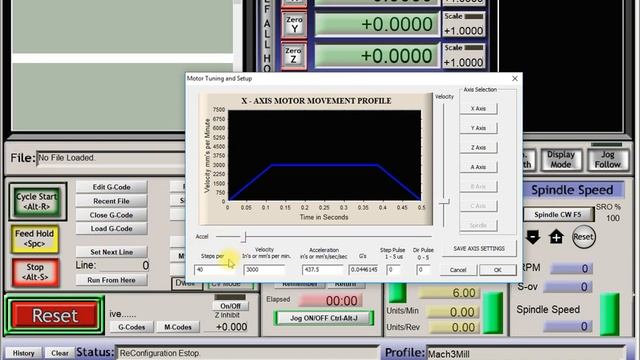Image resolution: width=640 pixels, height=360 pixels.
Task: Click SAVE AXIS SETTINGS button
Action: coord(479,248)
